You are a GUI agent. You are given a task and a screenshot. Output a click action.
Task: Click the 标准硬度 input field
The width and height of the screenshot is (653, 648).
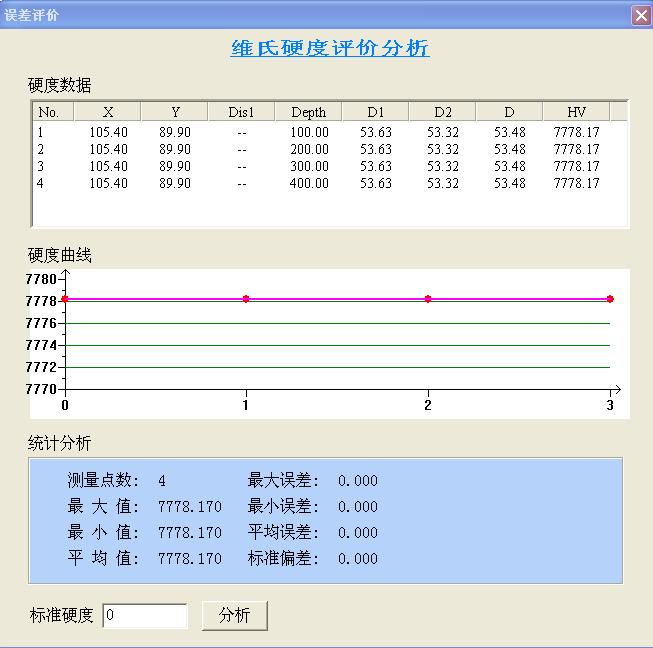pyautogui.click(x=145, y=616)
